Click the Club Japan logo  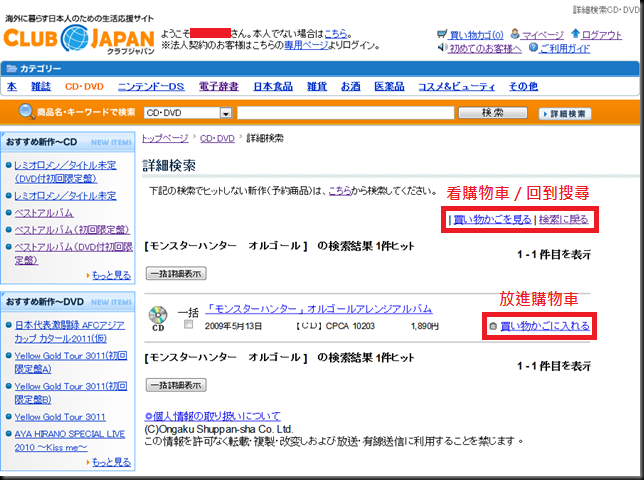click(x=79, y=39)
